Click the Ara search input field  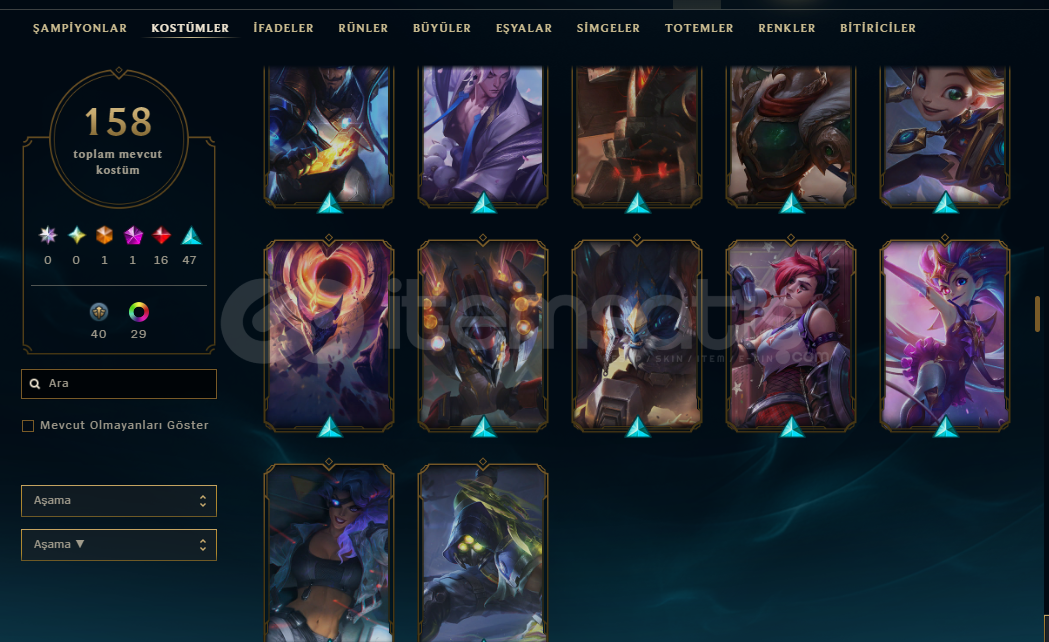119,384
